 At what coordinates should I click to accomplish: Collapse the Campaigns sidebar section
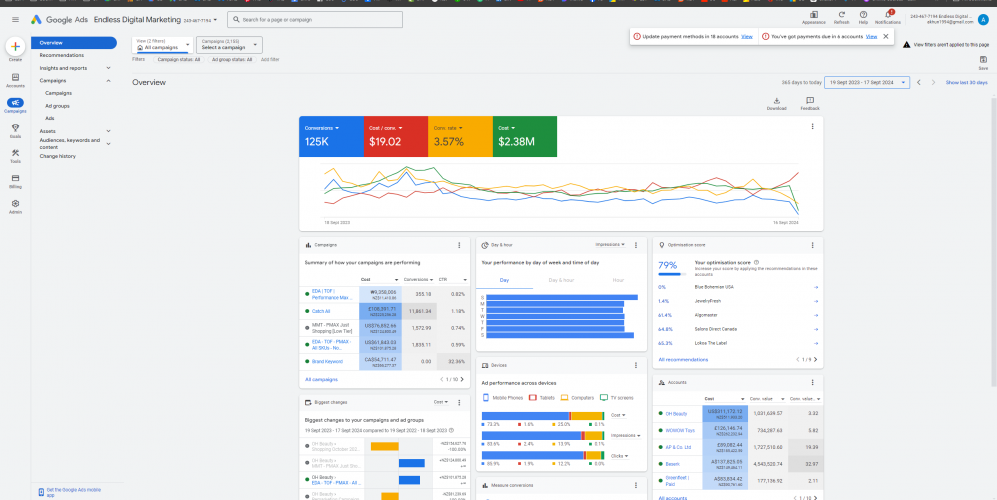click(x=108, y=81)
